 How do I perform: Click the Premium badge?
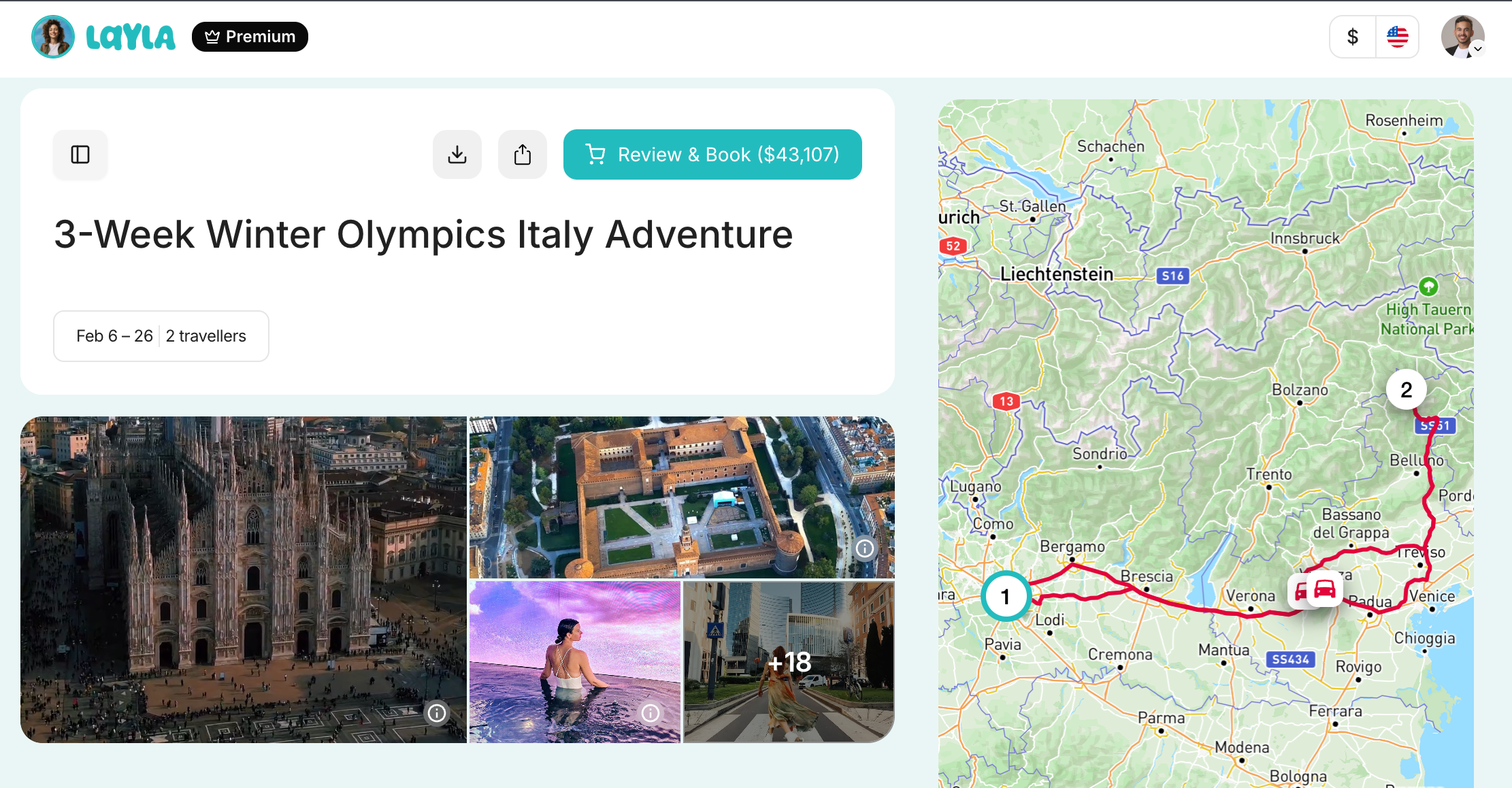click(x=250, y=37)
